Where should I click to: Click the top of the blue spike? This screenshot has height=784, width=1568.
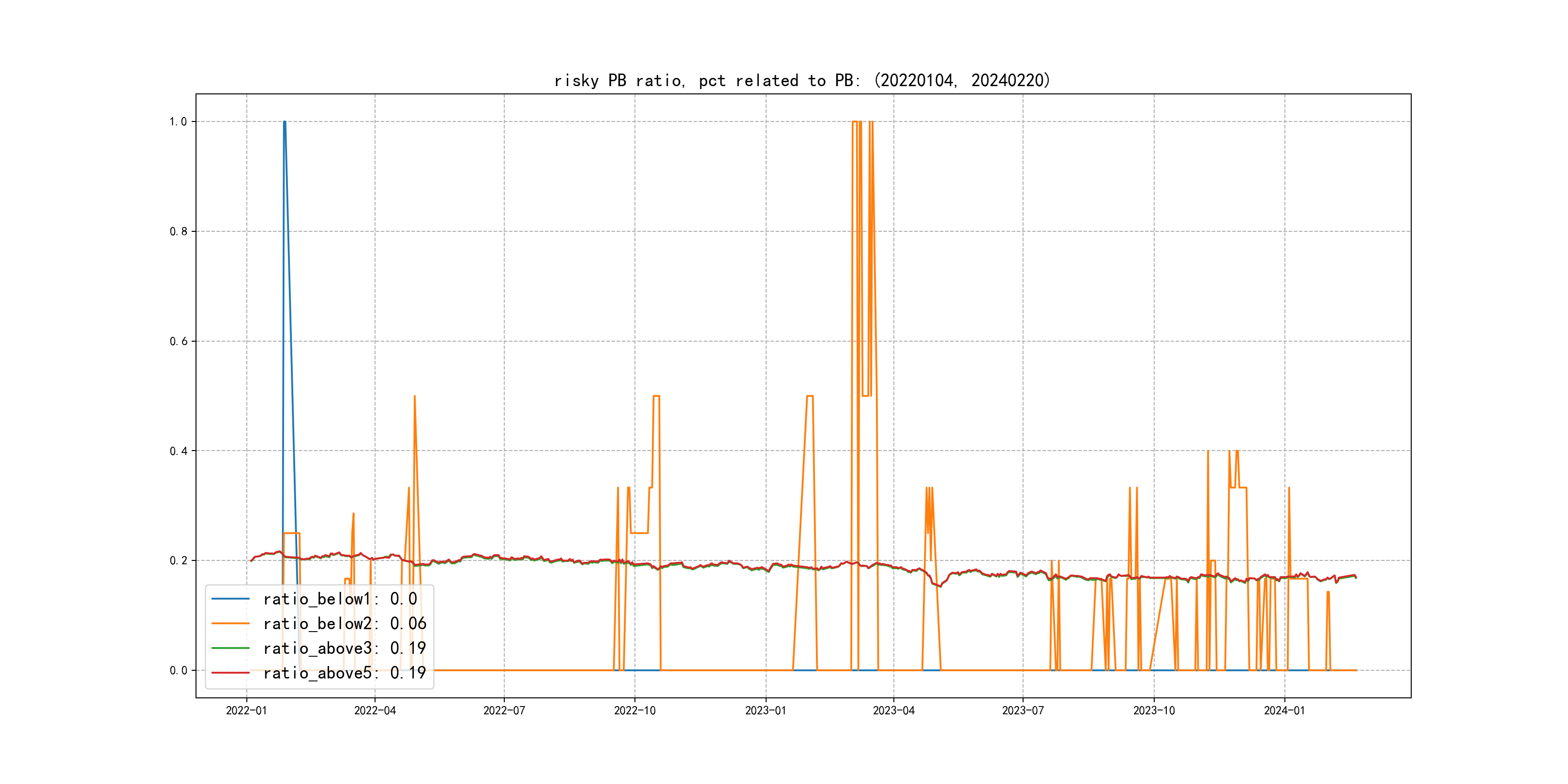(x=284, y=122)
